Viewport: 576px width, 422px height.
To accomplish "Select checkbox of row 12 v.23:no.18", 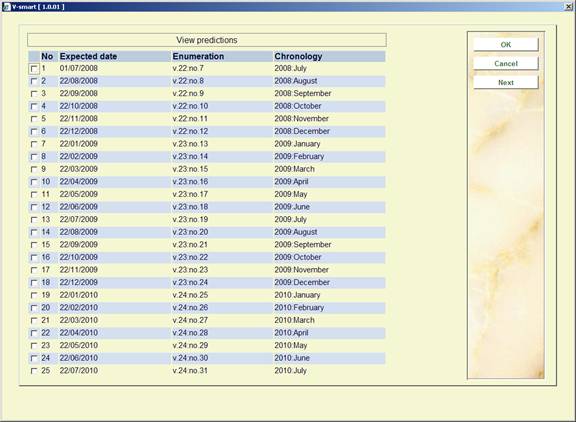I will click(x=34, y=207).
